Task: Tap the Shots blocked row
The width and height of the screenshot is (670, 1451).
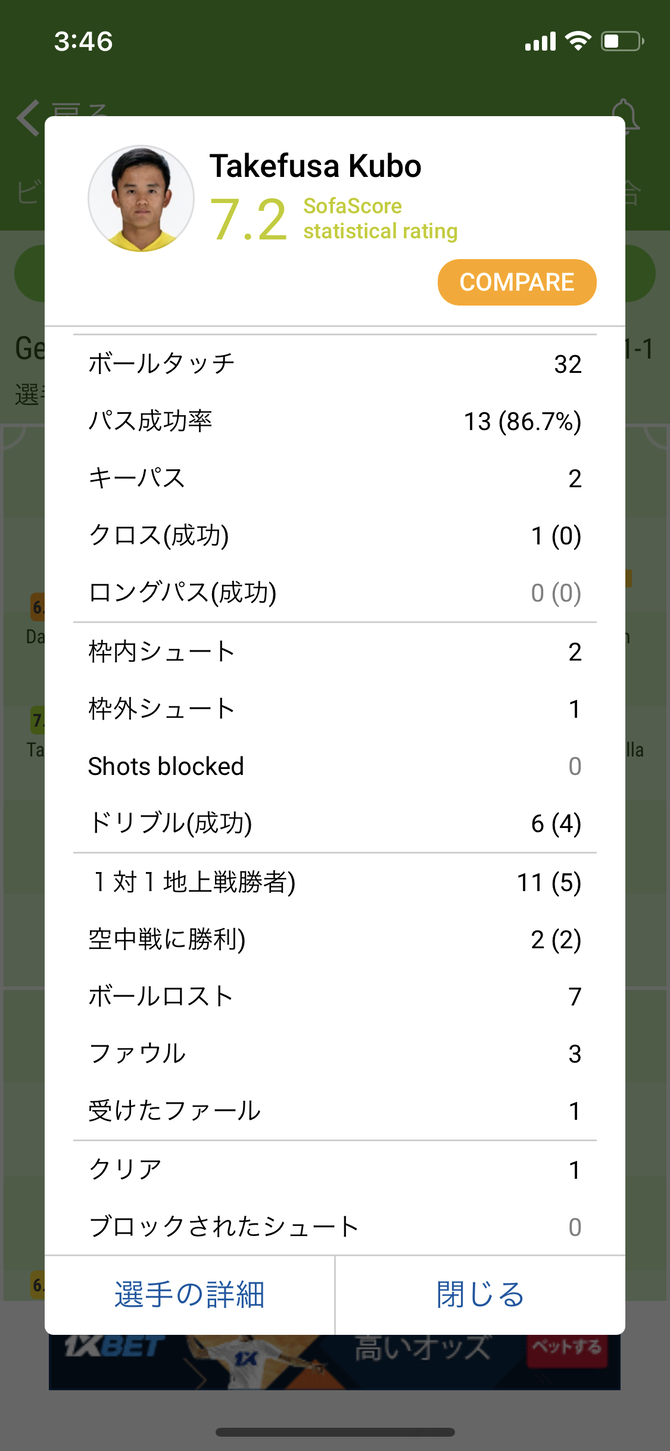Action: (x=335, y=767)
